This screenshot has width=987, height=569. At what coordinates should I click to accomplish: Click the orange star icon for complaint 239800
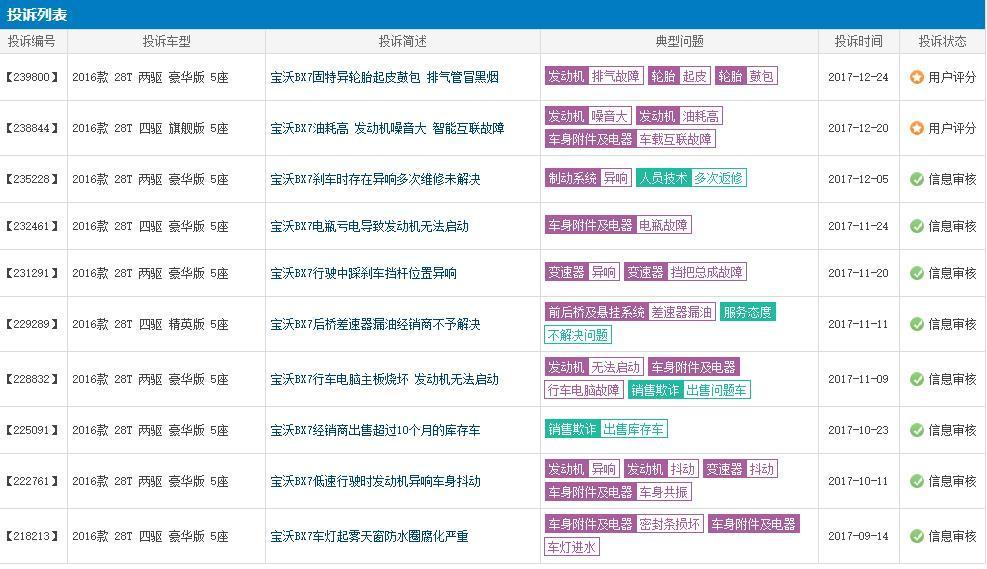(917, 77)
